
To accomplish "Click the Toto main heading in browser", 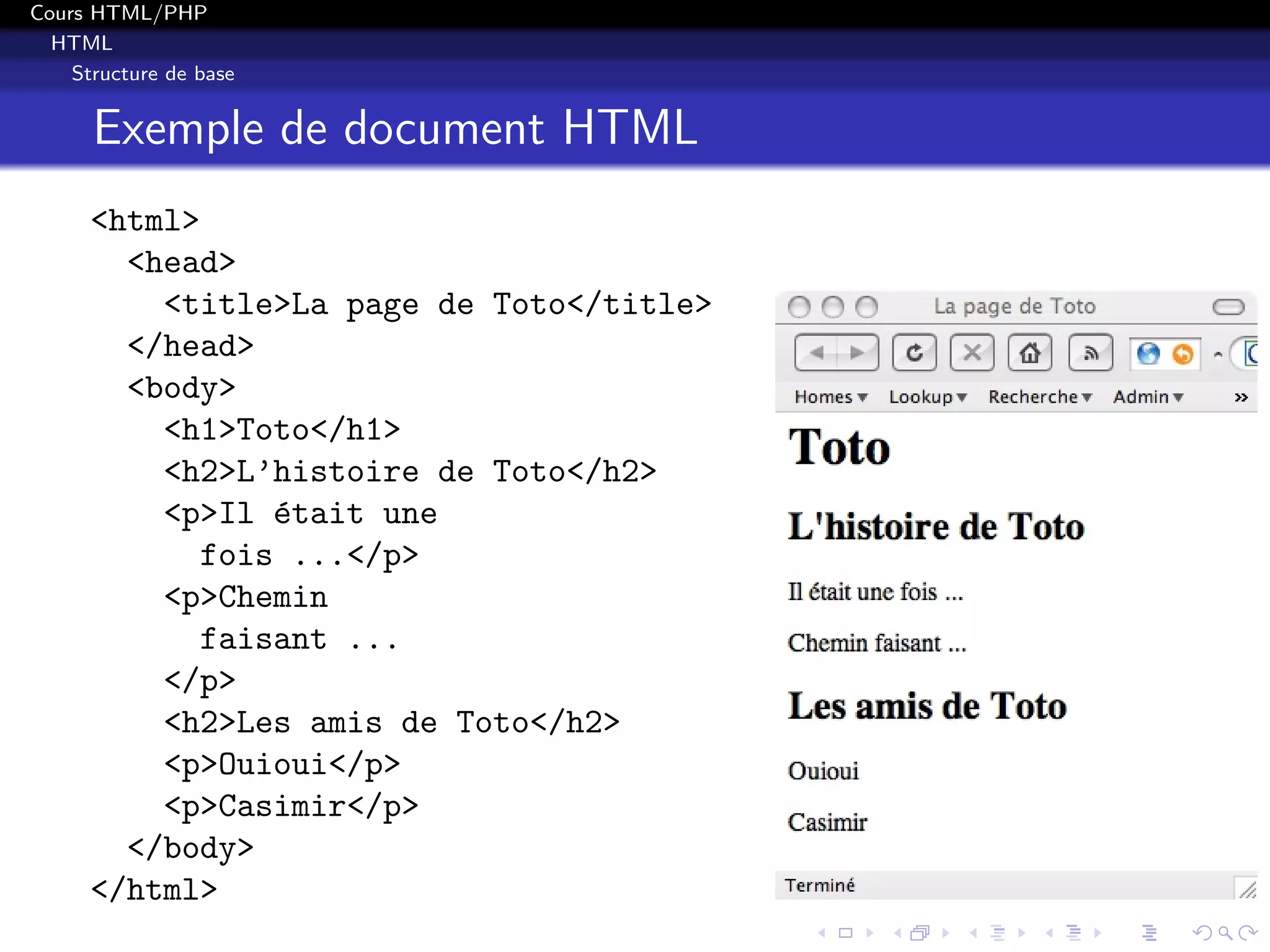I will click(839, 447).
